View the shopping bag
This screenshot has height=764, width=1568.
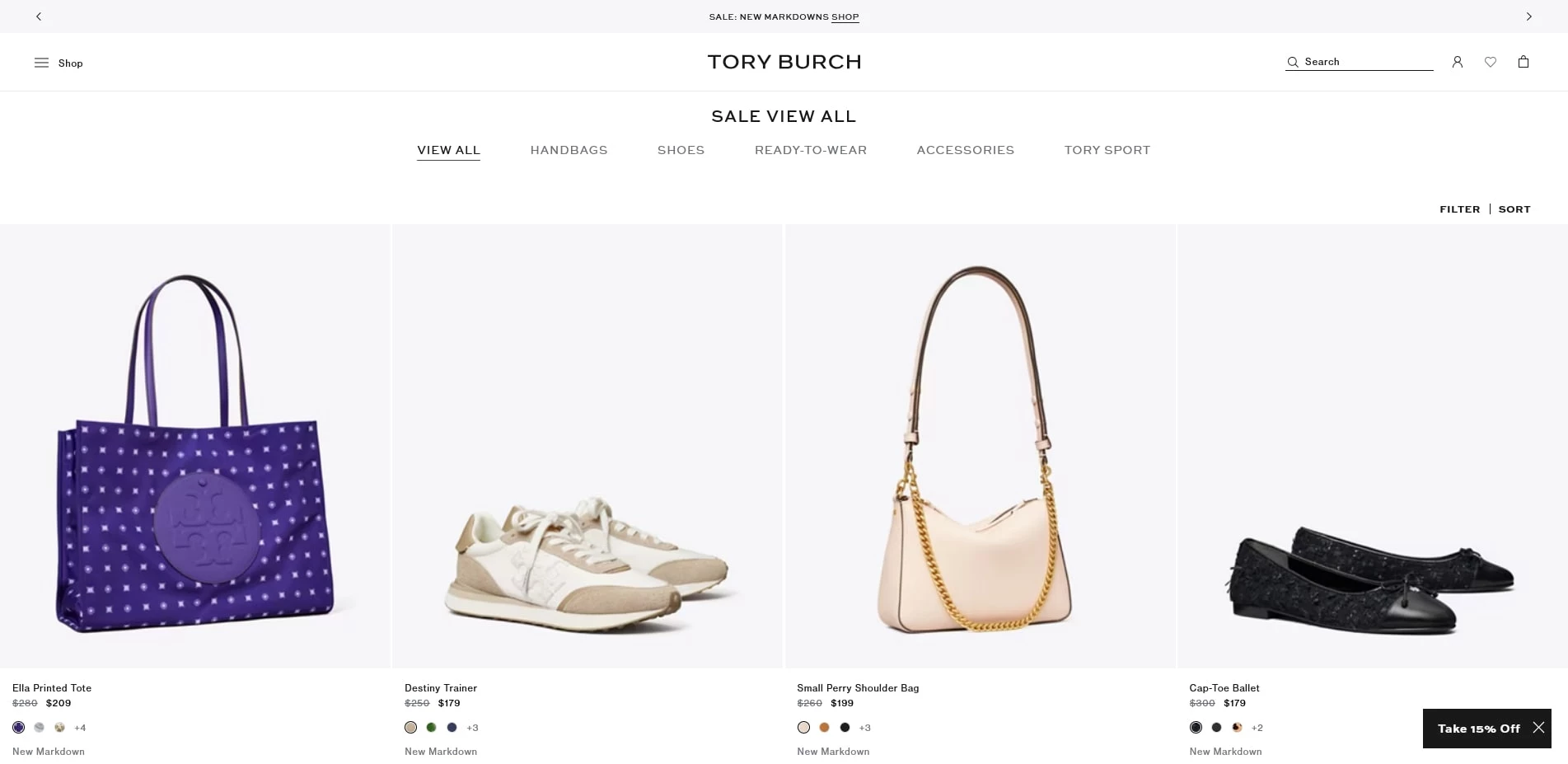click(x=1524, y=61)
